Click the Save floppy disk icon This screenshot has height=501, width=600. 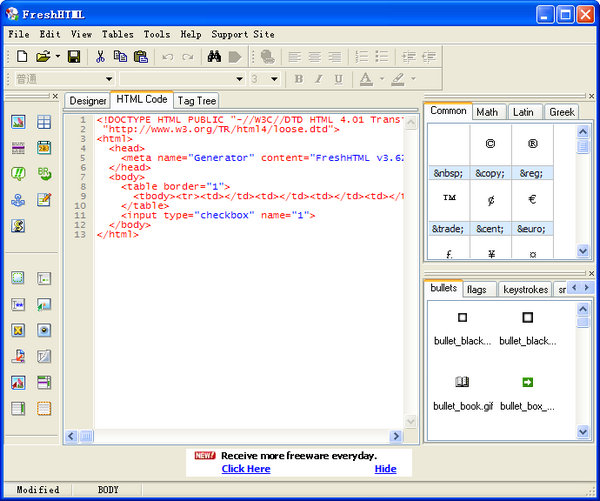(74, 57)
